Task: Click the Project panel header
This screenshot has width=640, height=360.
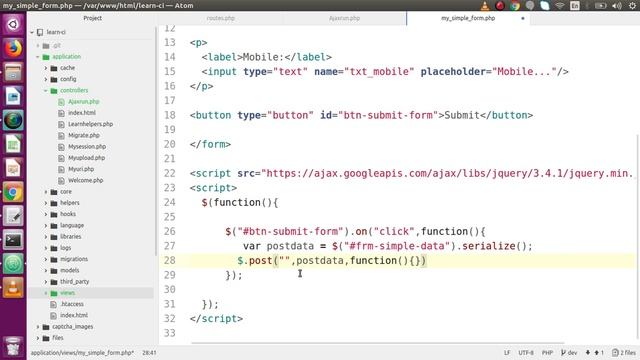Action: point(93,18)
